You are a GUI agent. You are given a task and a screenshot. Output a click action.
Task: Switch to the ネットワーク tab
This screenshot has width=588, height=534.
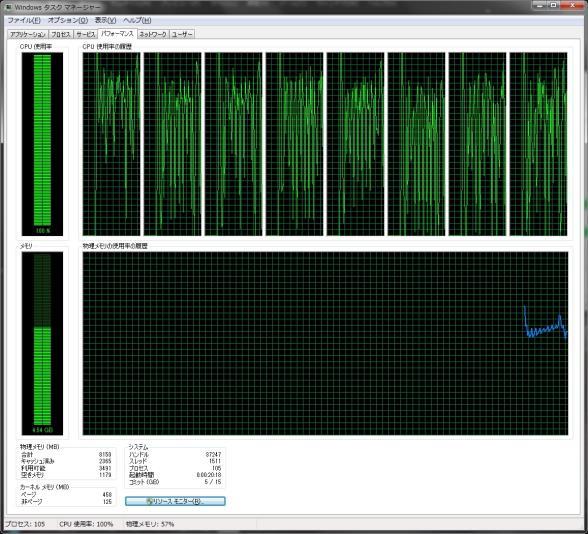click(x=153, y=34)
